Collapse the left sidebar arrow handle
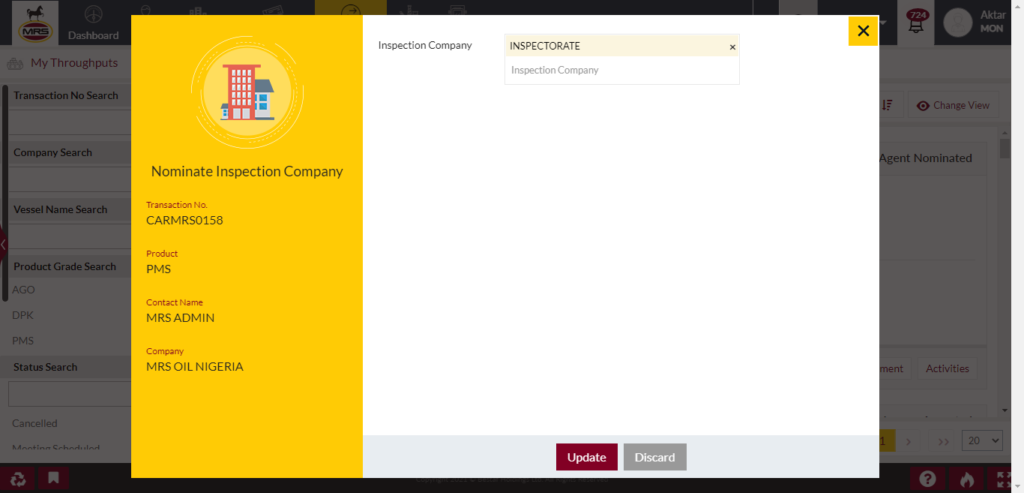Viewport: 1024px width, 493px height. (3, 245)
